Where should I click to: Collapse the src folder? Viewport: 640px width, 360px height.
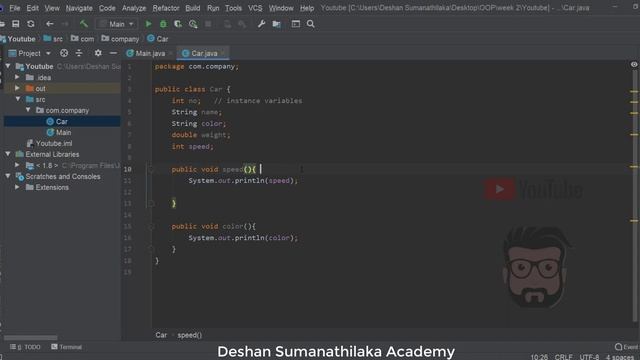[18, 99]
